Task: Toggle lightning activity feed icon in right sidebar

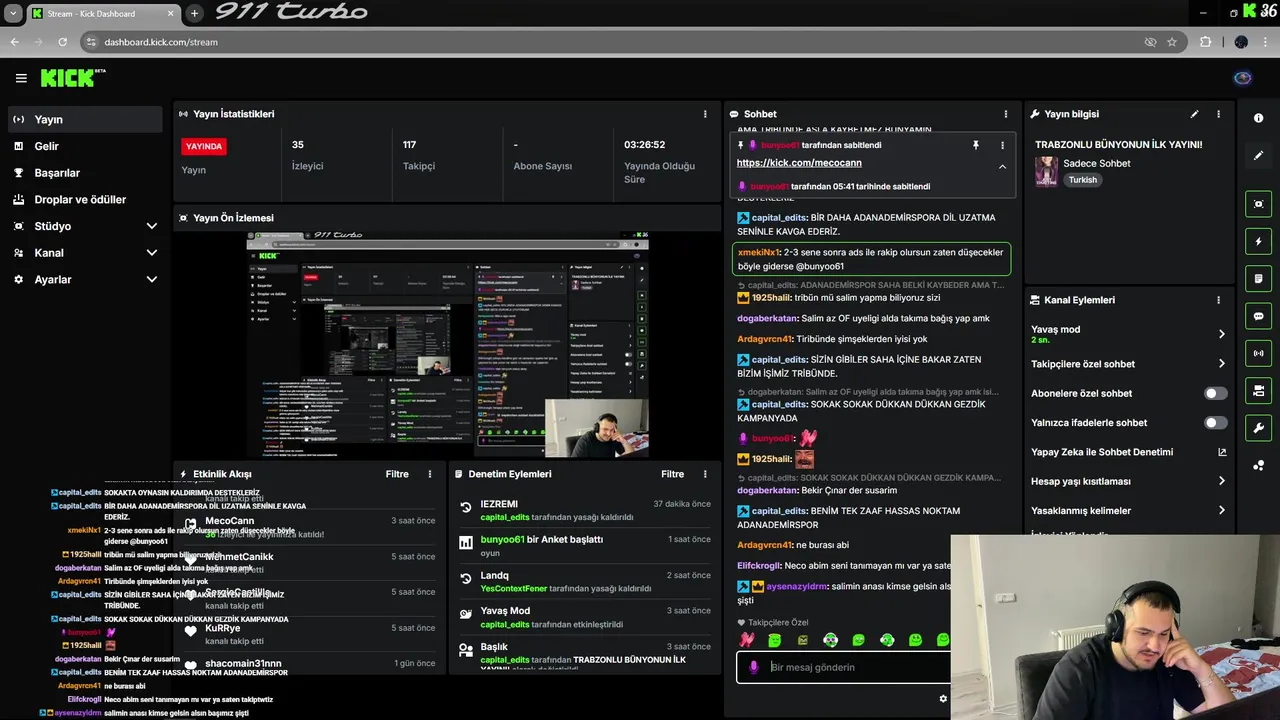Action: tap(1258, 241)
